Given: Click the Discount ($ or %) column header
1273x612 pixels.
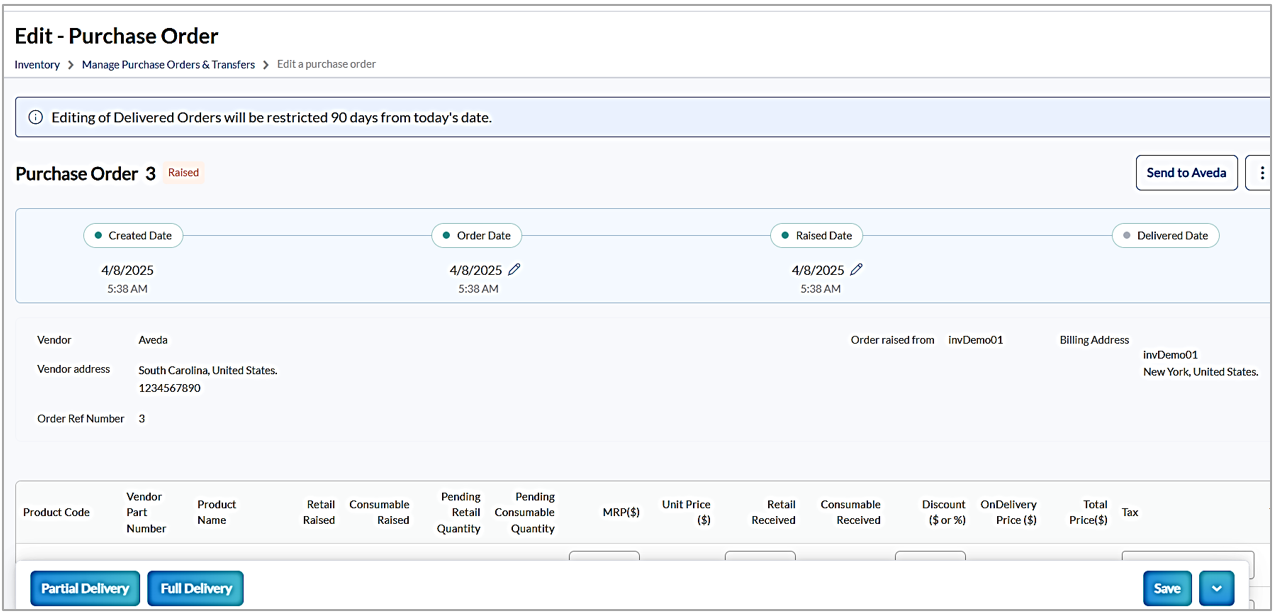Looking at the screenshot, I should coord(943,512).
